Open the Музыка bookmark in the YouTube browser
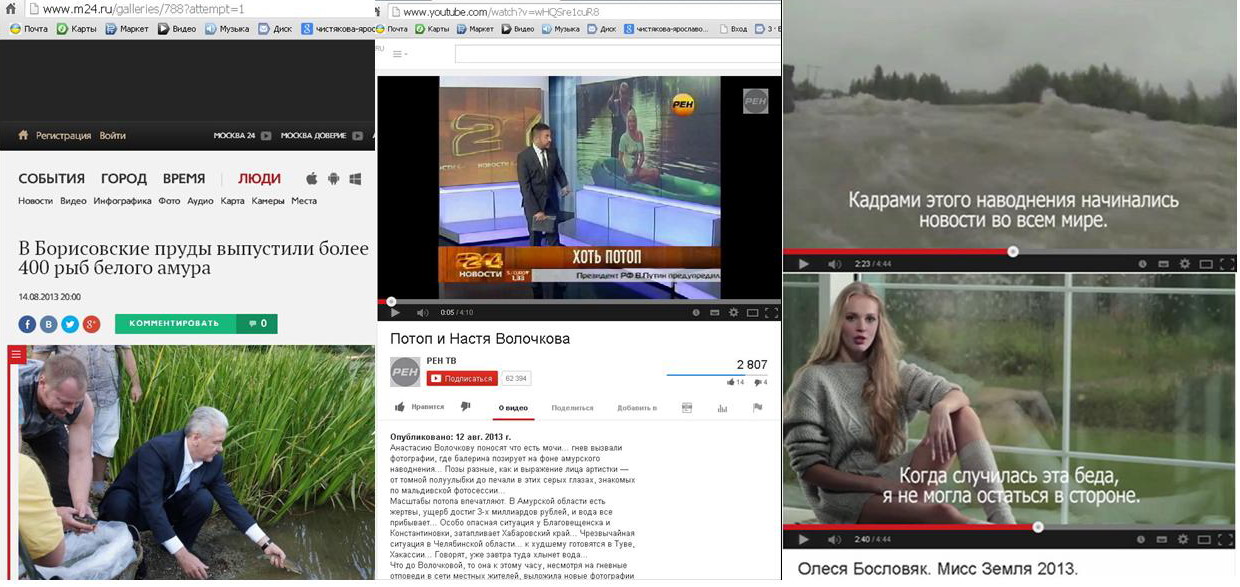Image resolution: width=1240 pixels, height=587 pixels. pyautogui.click(x=560, y=29)
